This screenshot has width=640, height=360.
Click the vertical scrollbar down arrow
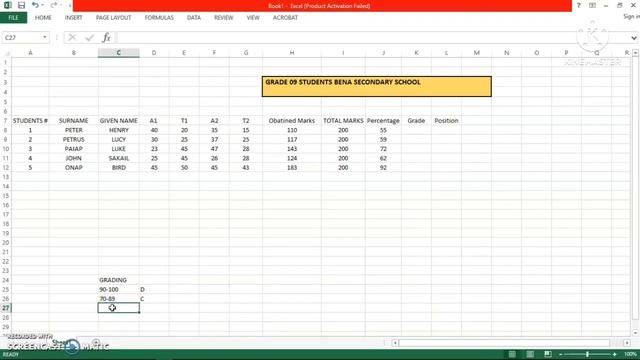tap(636, 333)
